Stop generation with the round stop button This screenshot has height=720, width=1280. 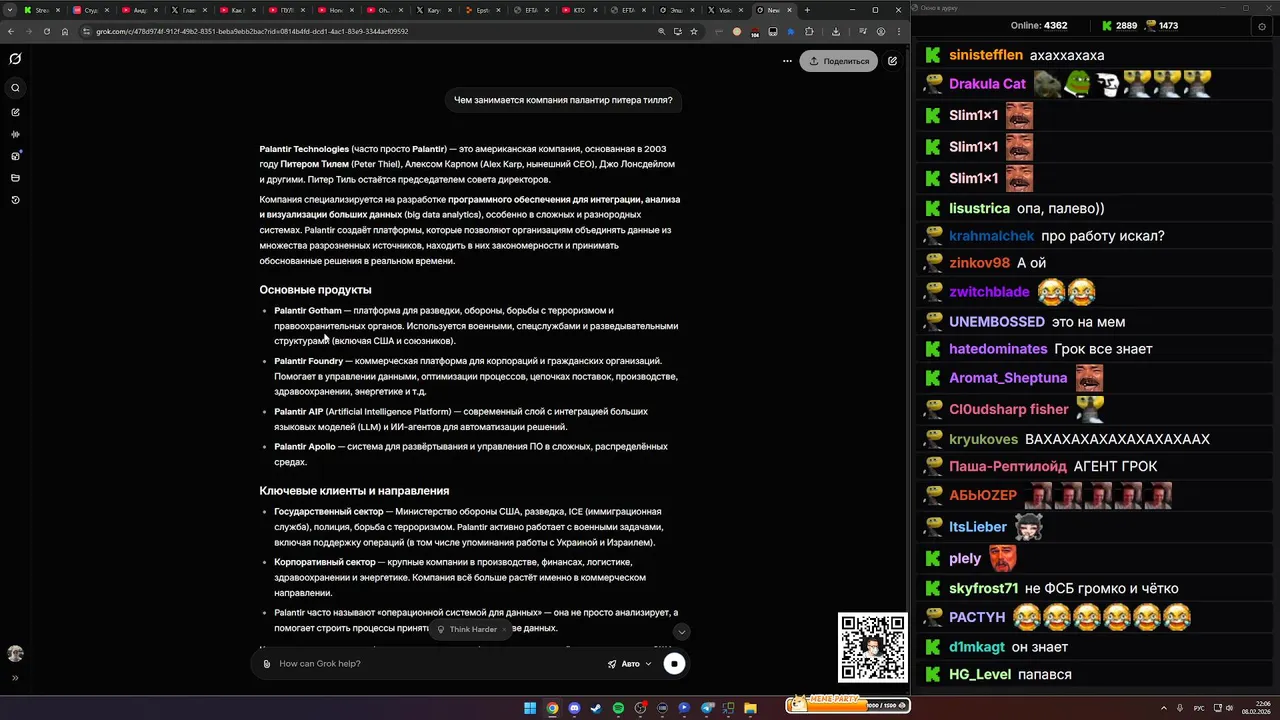674,664
